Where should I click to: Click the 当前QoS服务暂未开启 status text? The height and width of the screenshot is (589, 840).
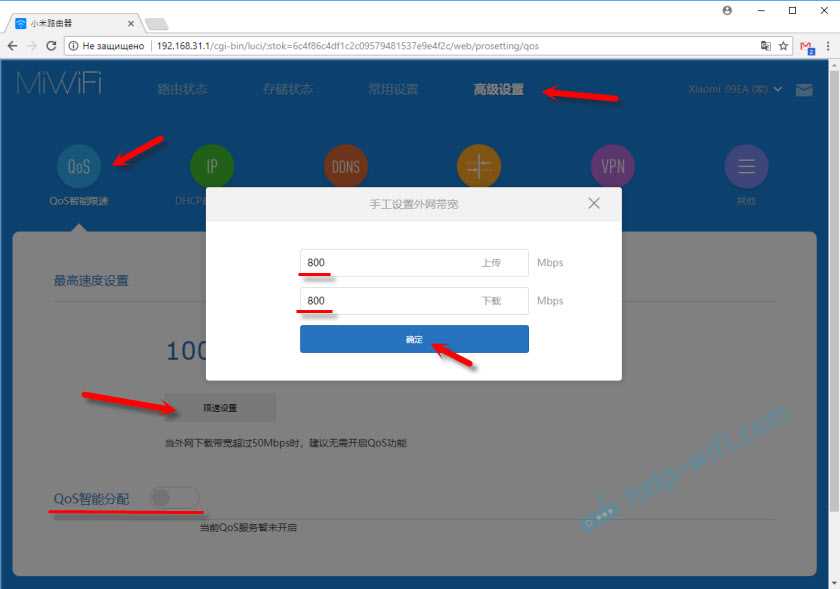tap(248, 527)
